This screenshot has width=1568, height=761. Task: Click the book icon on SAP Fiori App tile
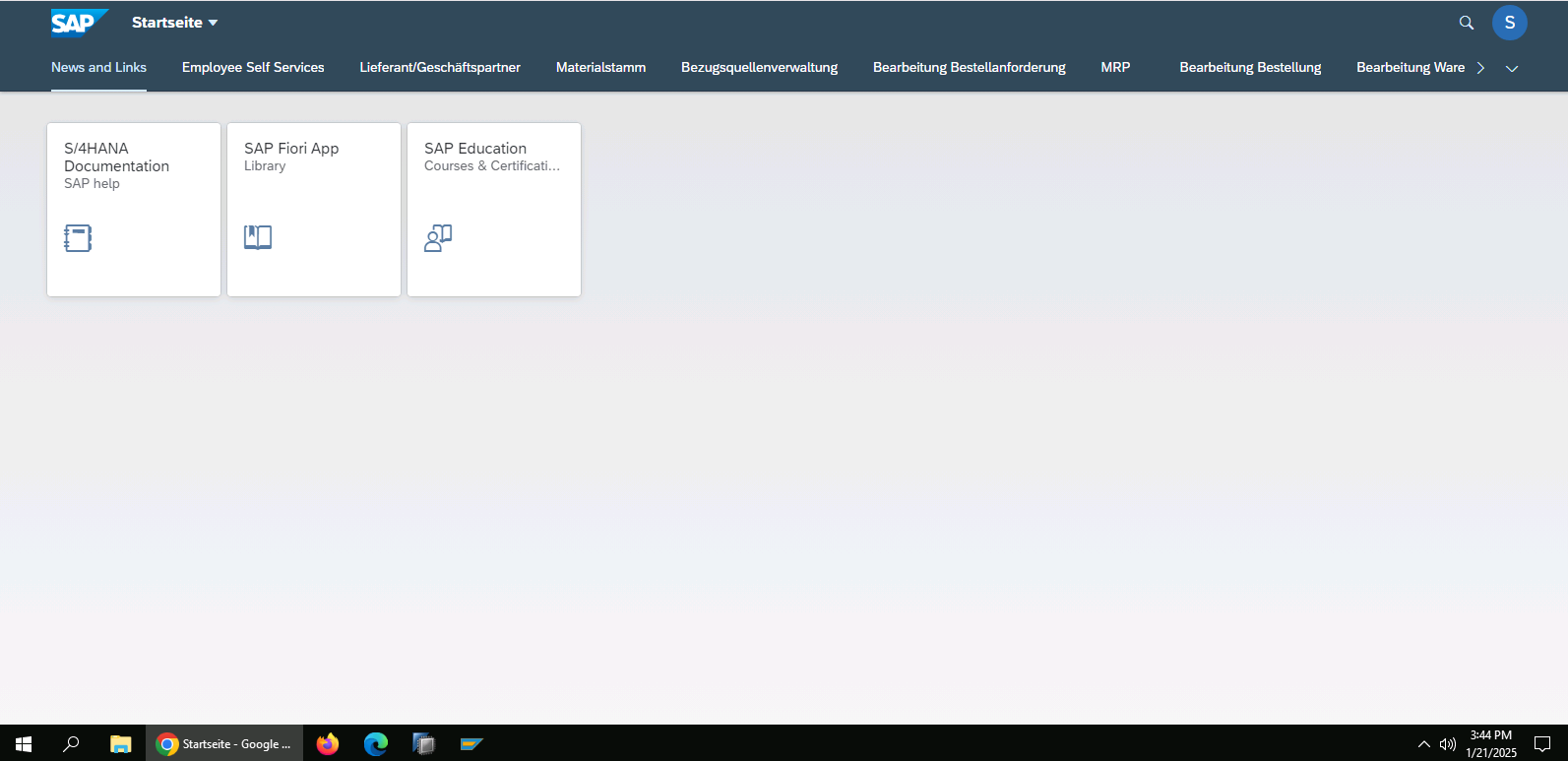258,237
